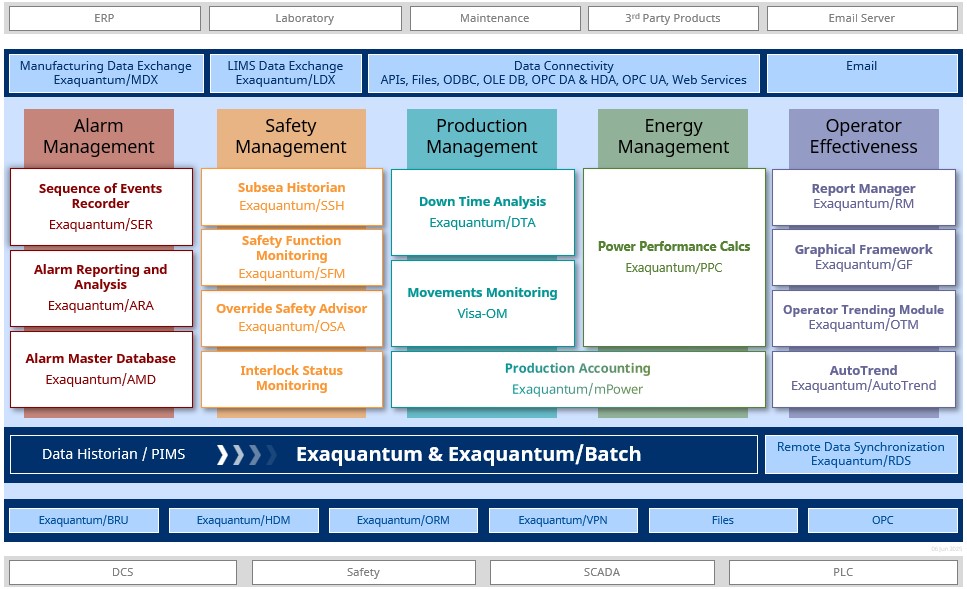Click the Data Historian / PIMS label
The width and height of the screenshot is (967, 589).
click(113, 455)
